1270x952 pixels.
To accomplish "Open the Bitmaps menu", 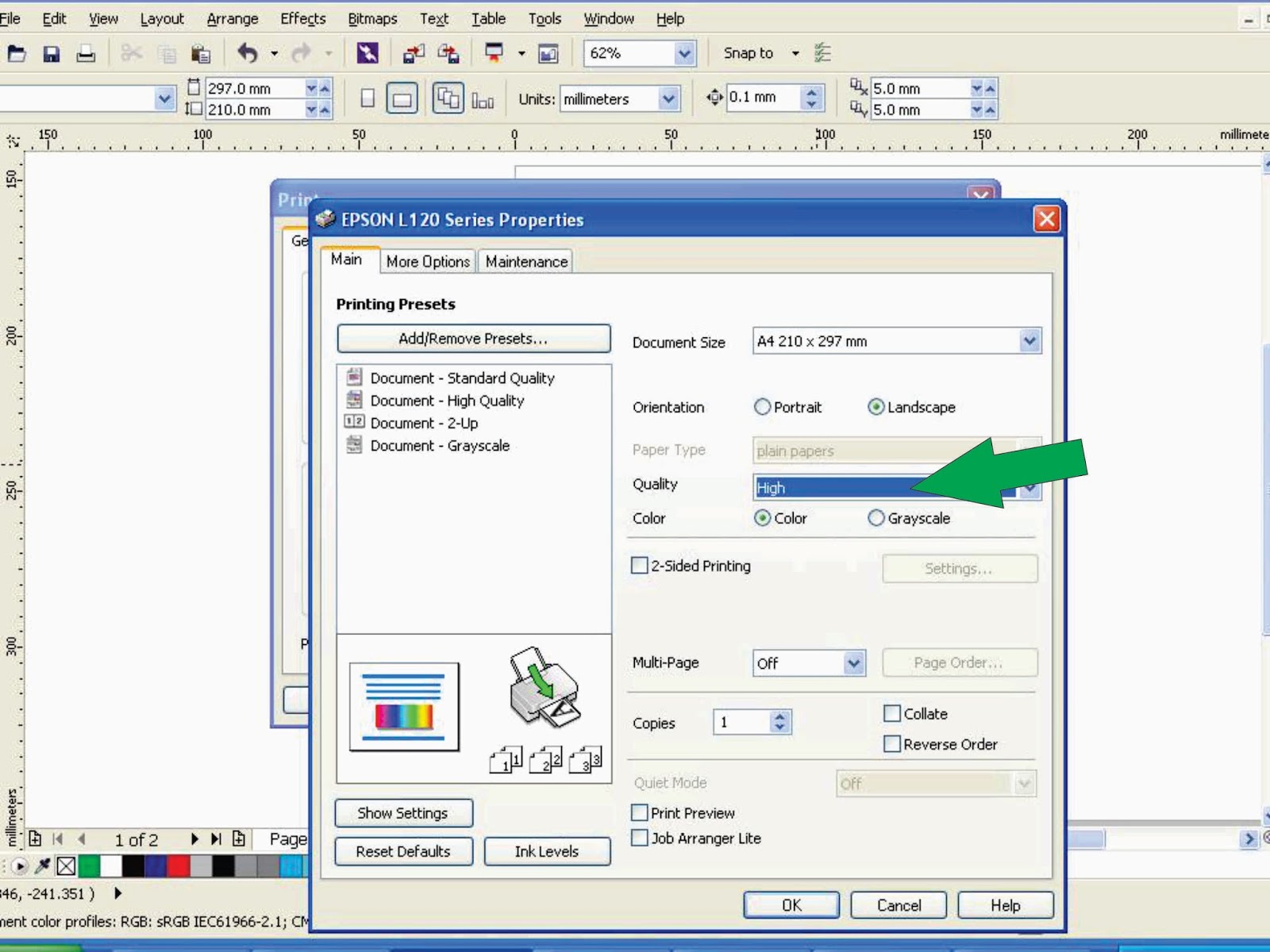I will click(x=372, y=18).
